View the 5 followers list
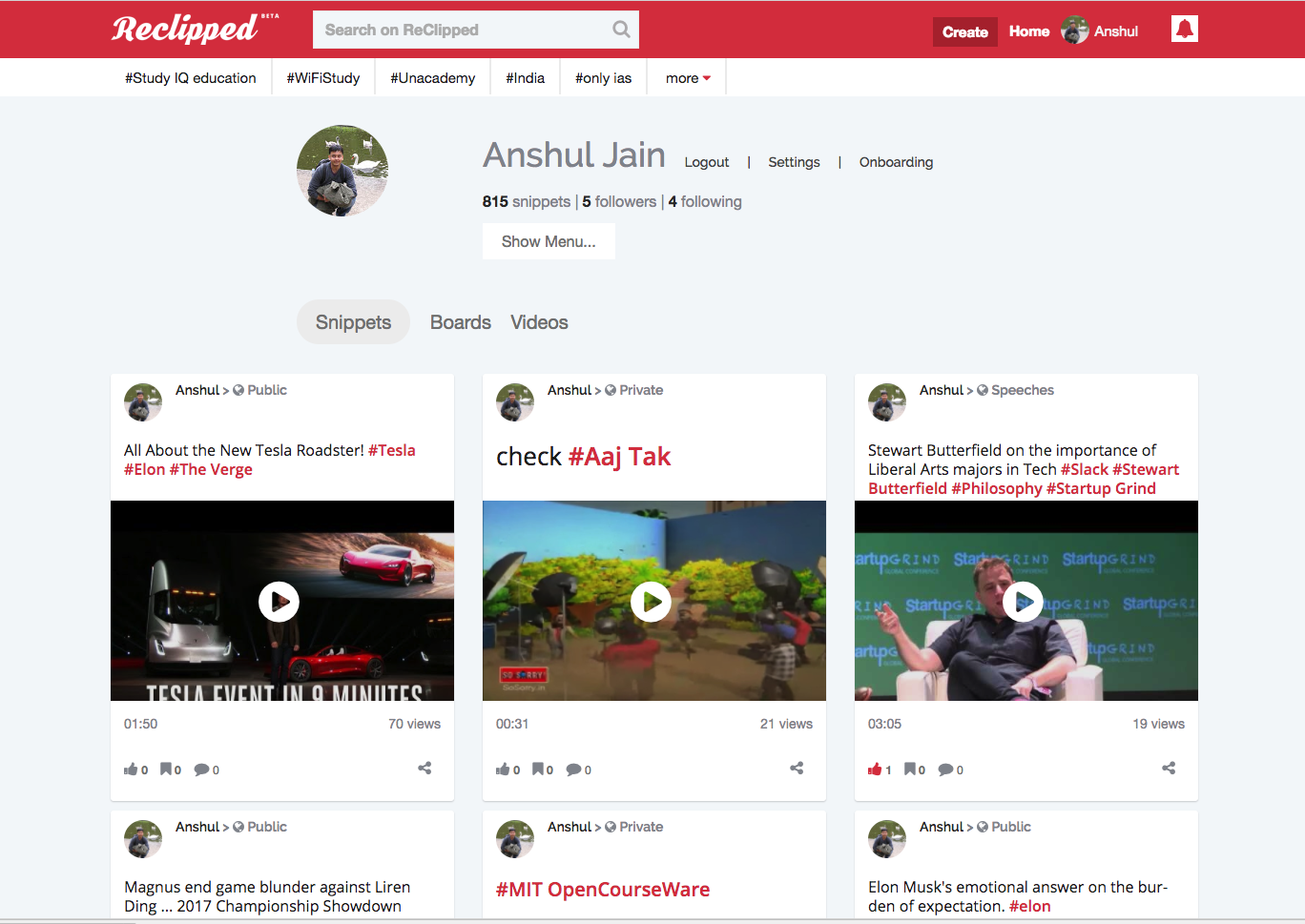Image resolution: width=1305 pixels, height=924 pixels. pos(619,201)
